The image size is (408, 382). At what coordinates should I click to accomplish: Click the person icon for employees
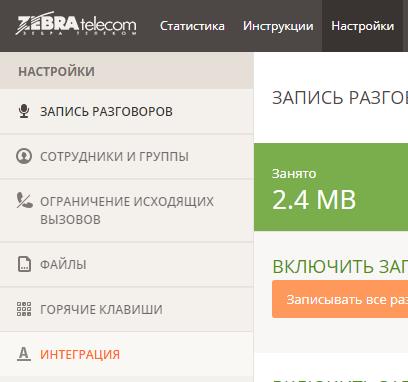24,156
